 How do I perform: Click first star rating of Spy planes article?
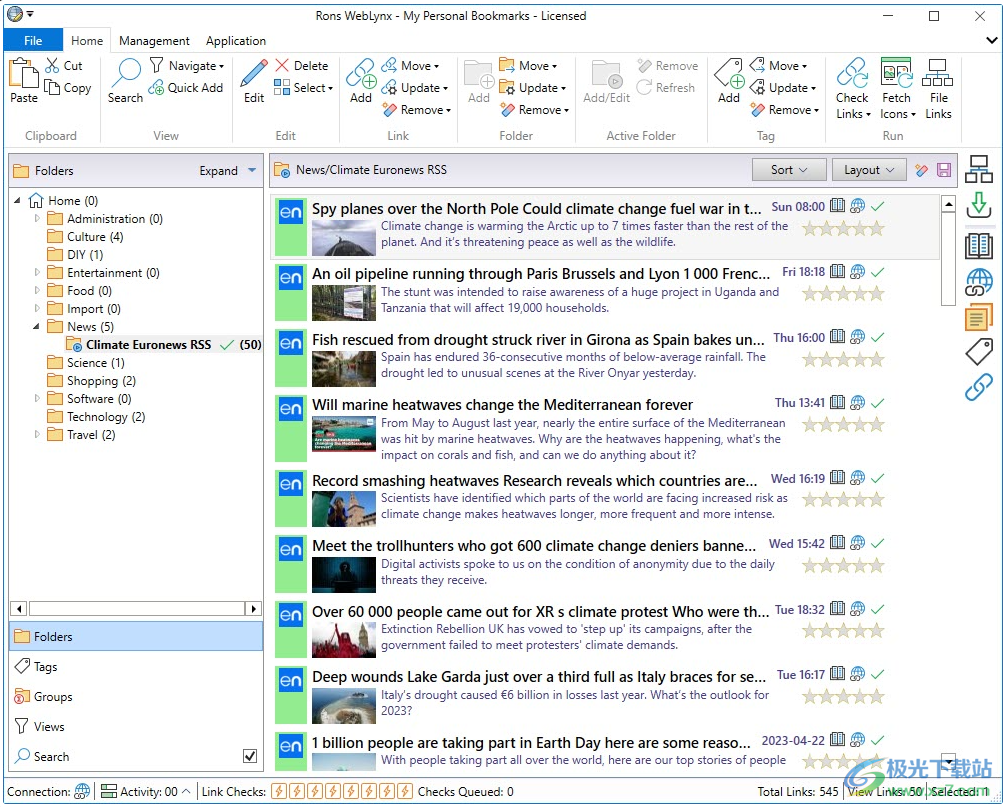coord(811,228)
